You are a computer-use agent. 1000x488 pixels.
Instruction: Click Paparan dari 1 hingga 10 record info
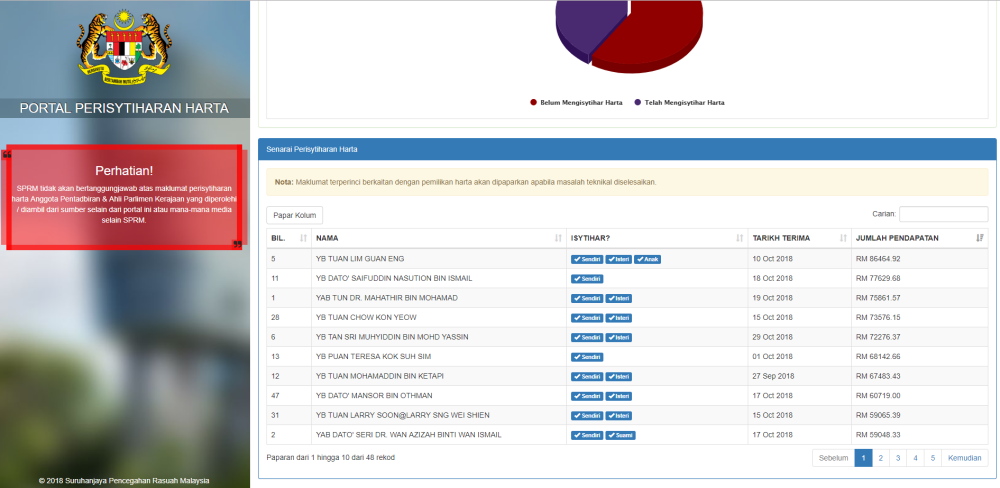coord(331,457)
